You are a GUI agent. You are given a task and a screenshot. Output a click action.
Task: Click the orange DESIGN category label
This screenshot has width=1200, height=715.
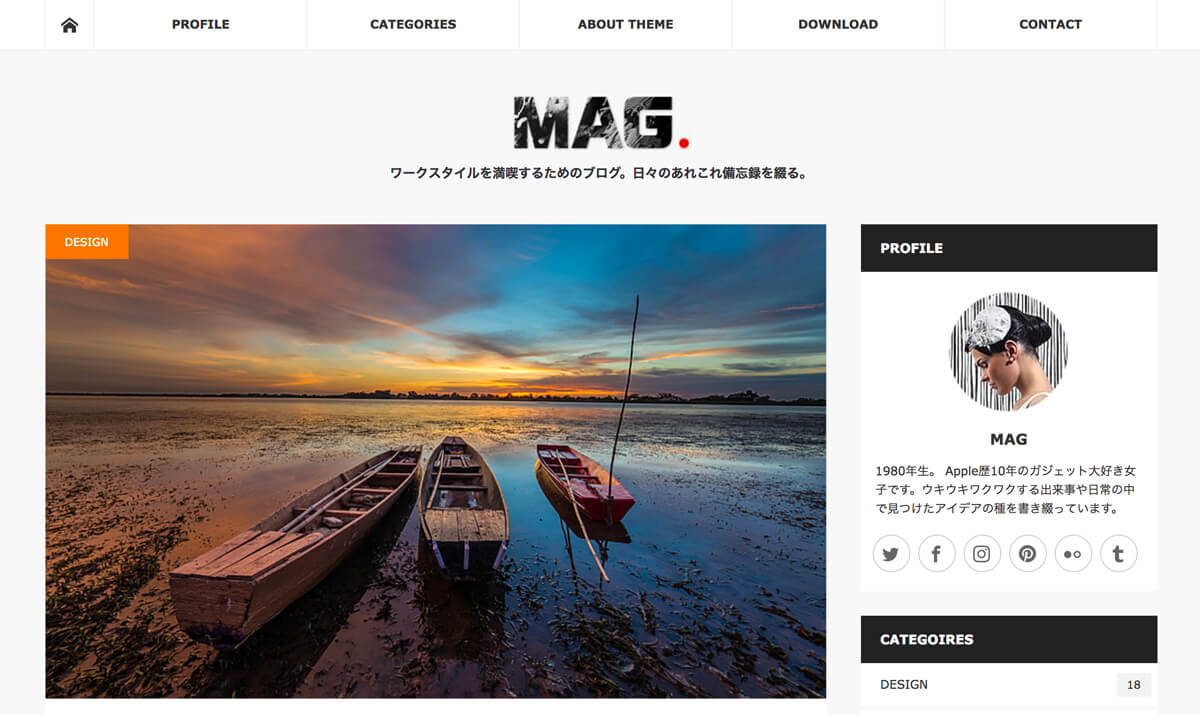pos(87,242)
